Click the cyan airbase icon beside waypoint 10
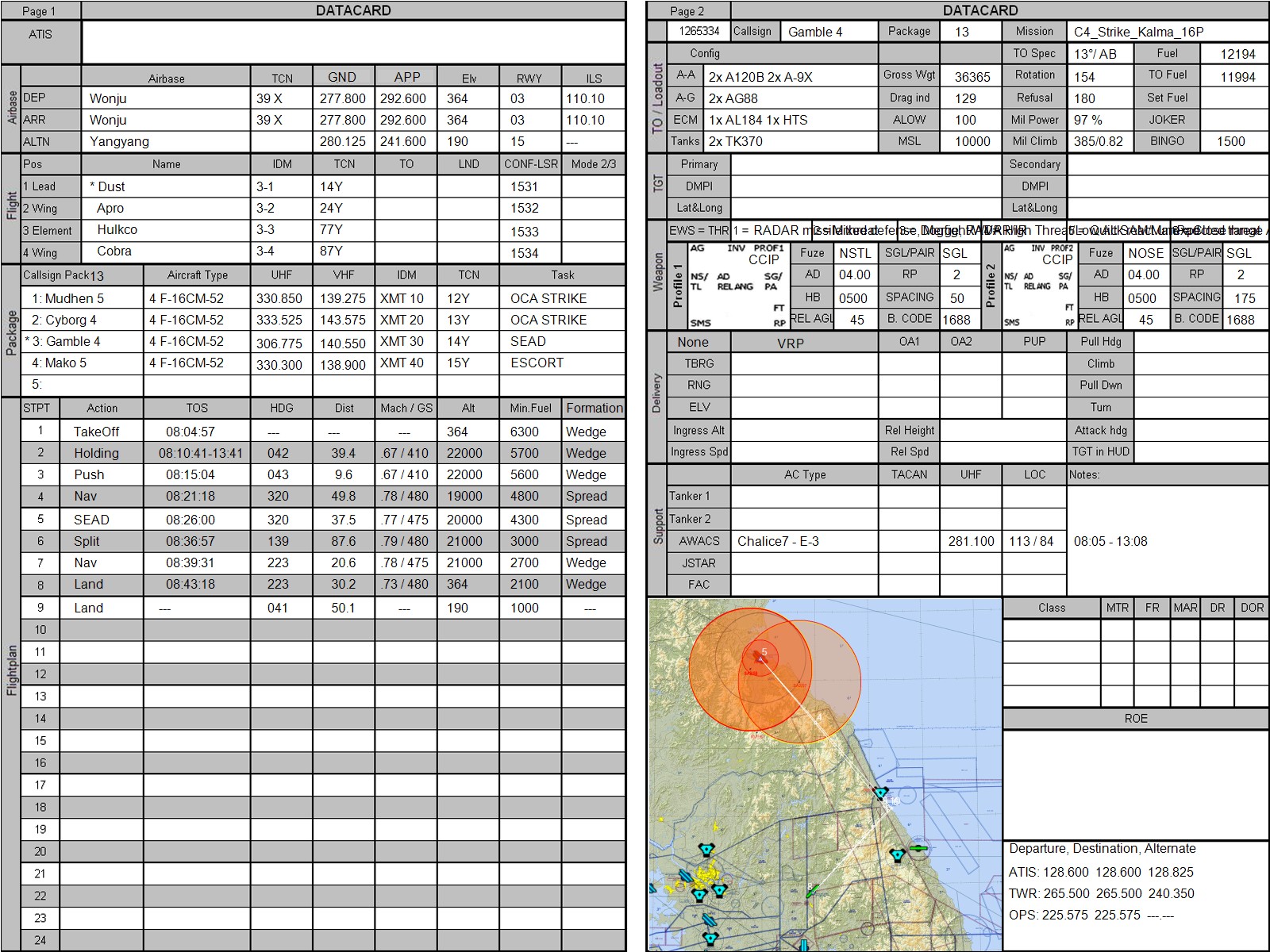This screenshot has height=952, width=1270. 880,793
